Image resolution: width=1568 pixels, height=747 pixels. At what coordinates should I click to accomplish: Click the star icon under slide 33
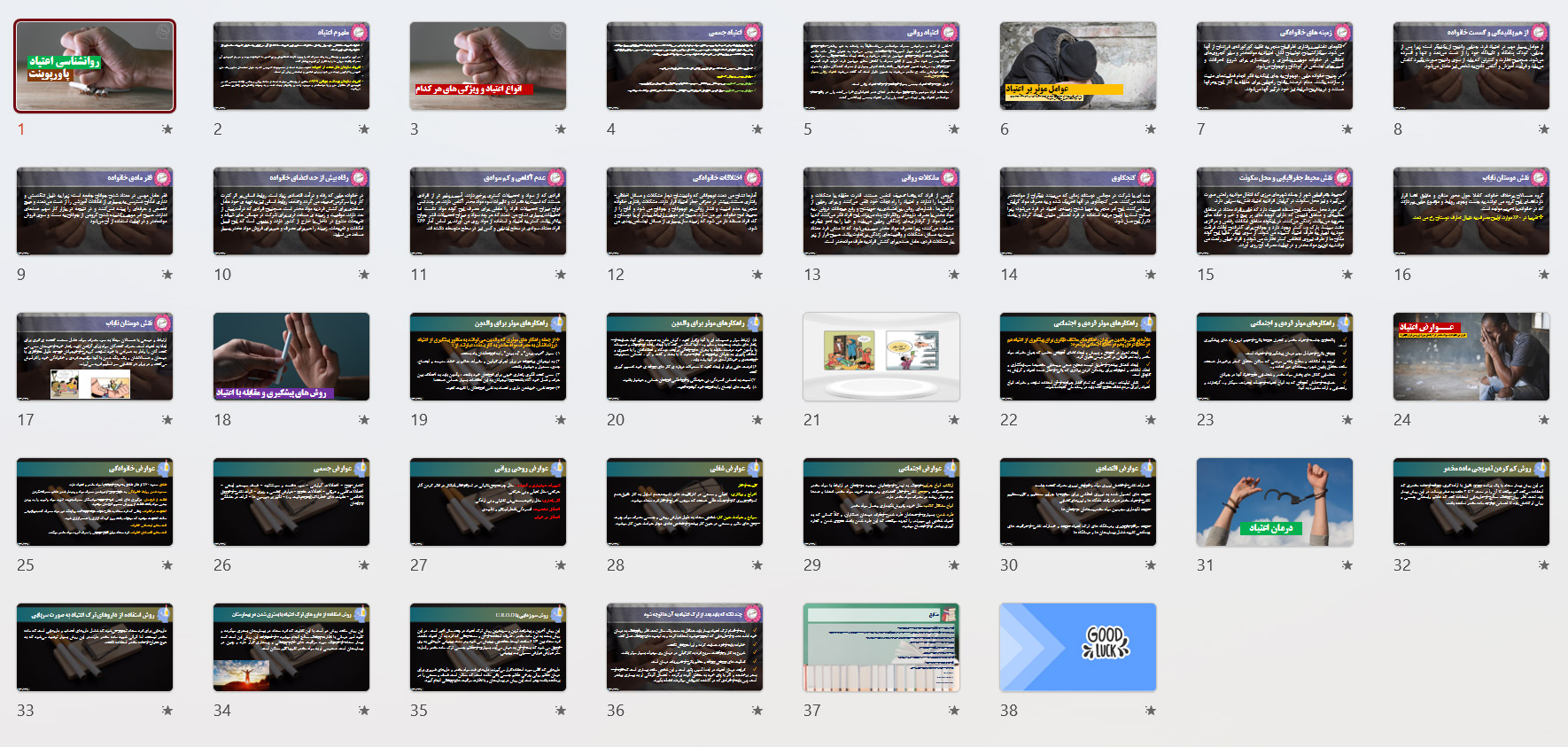point(167,711)
